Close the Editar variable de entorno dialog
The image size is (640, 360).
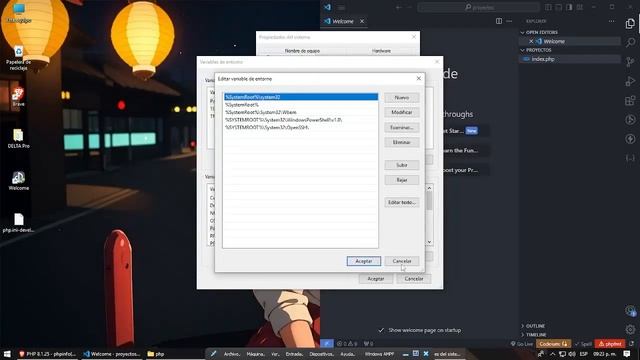[x=418, y=78]
